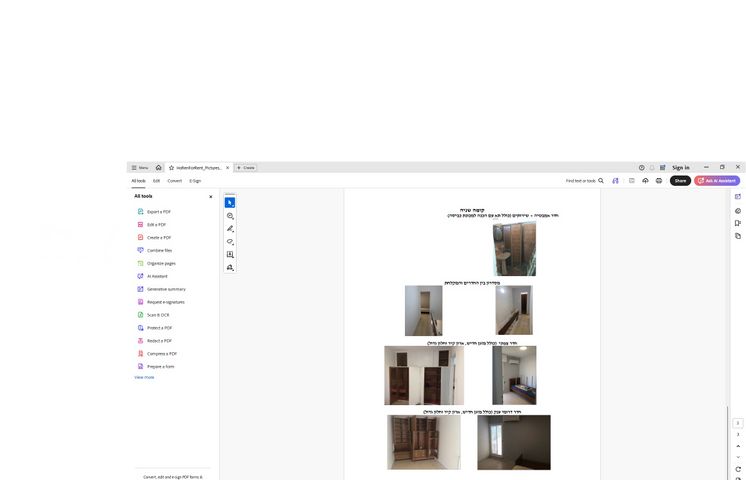Open the print icon in toolbar

(659, 181)
